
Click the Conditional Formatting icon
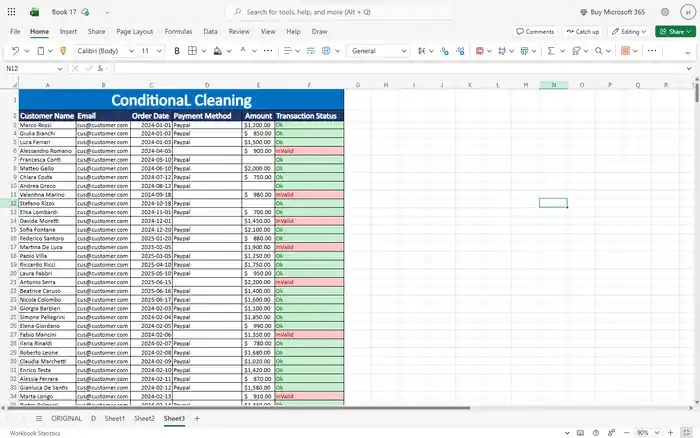pos(480,51)
